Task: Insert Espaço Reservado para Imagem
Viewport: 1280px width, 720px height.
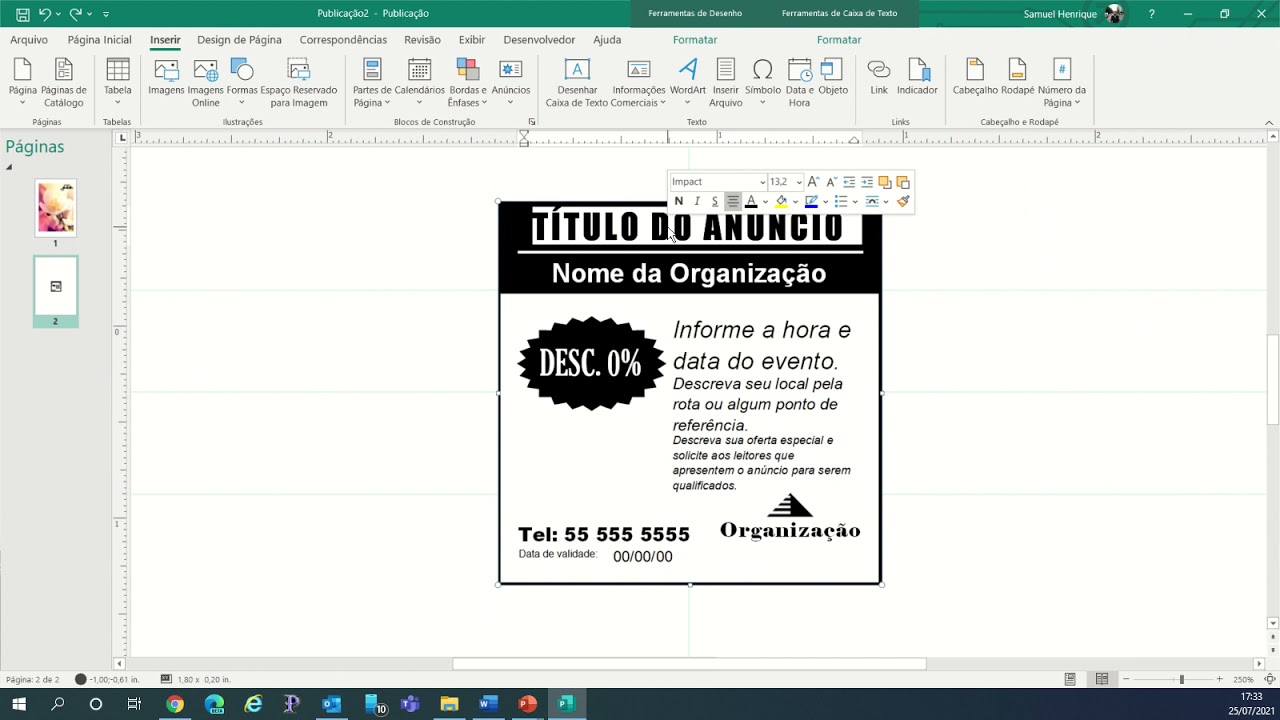Action: 299,82
